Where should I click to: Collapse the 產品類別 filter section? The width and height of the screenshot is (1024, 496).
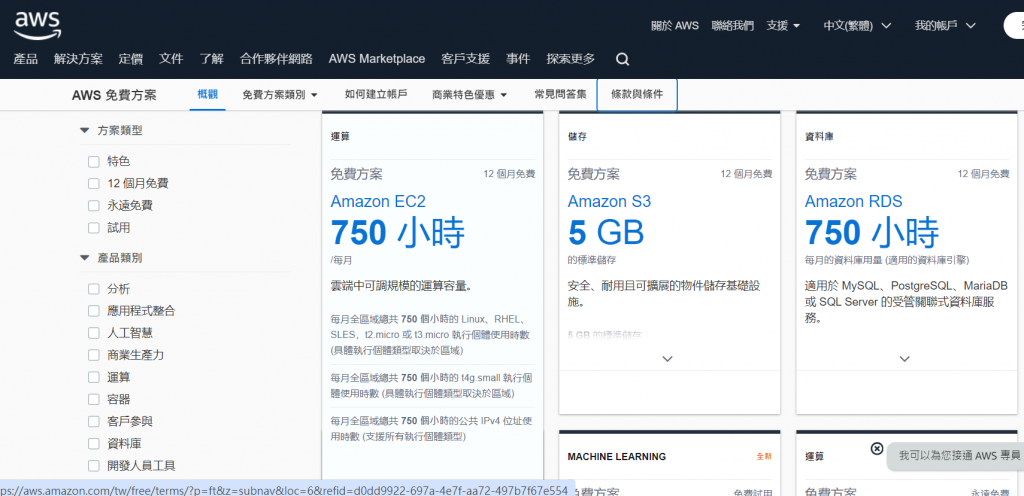84,258
